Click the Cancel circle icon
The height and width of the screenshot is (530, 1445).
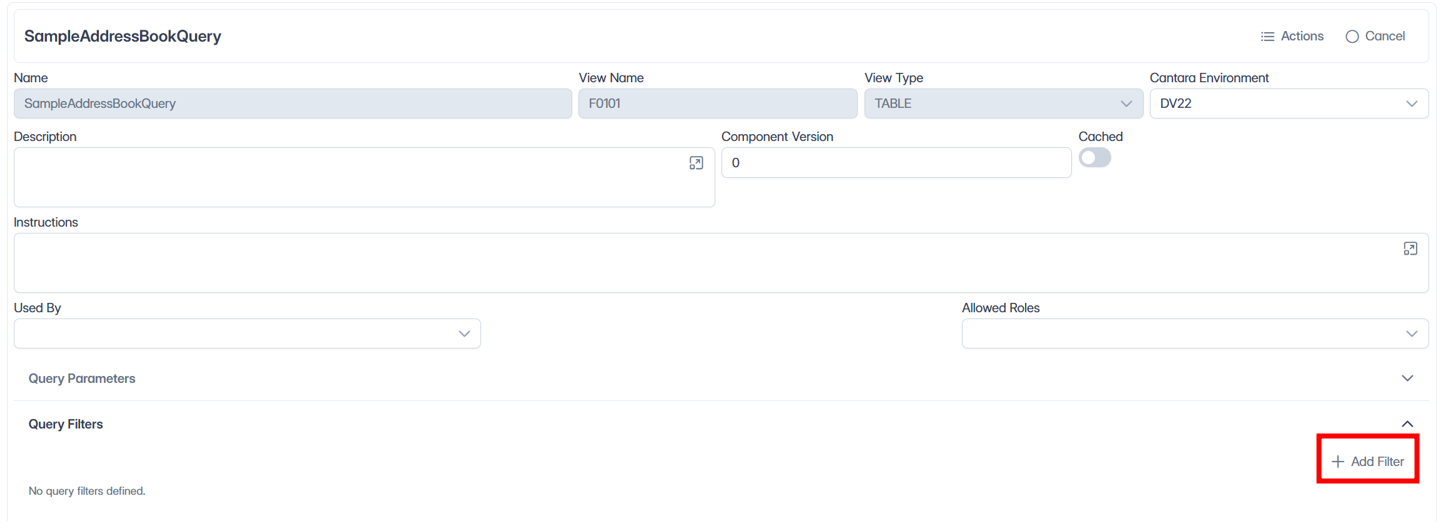point(1352,37)
